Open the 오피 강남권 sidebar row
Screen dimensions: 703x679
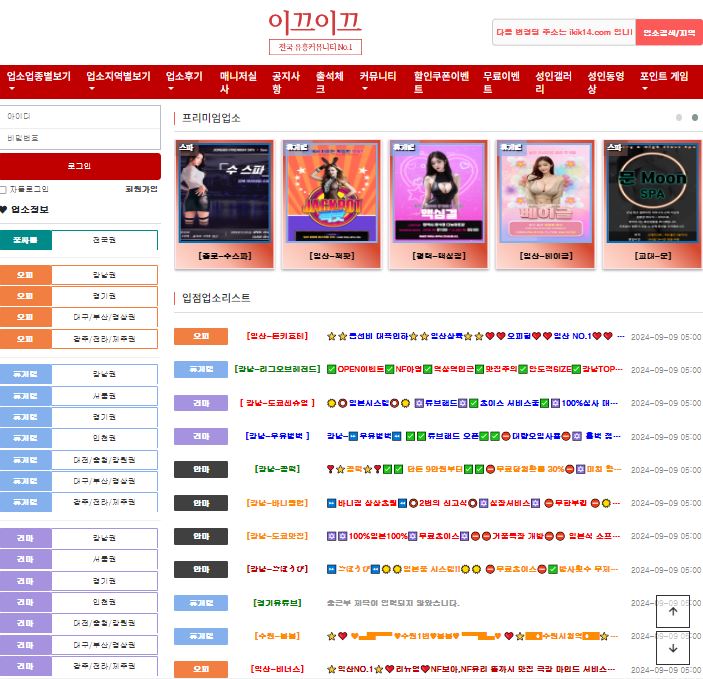tap(79, 275)
